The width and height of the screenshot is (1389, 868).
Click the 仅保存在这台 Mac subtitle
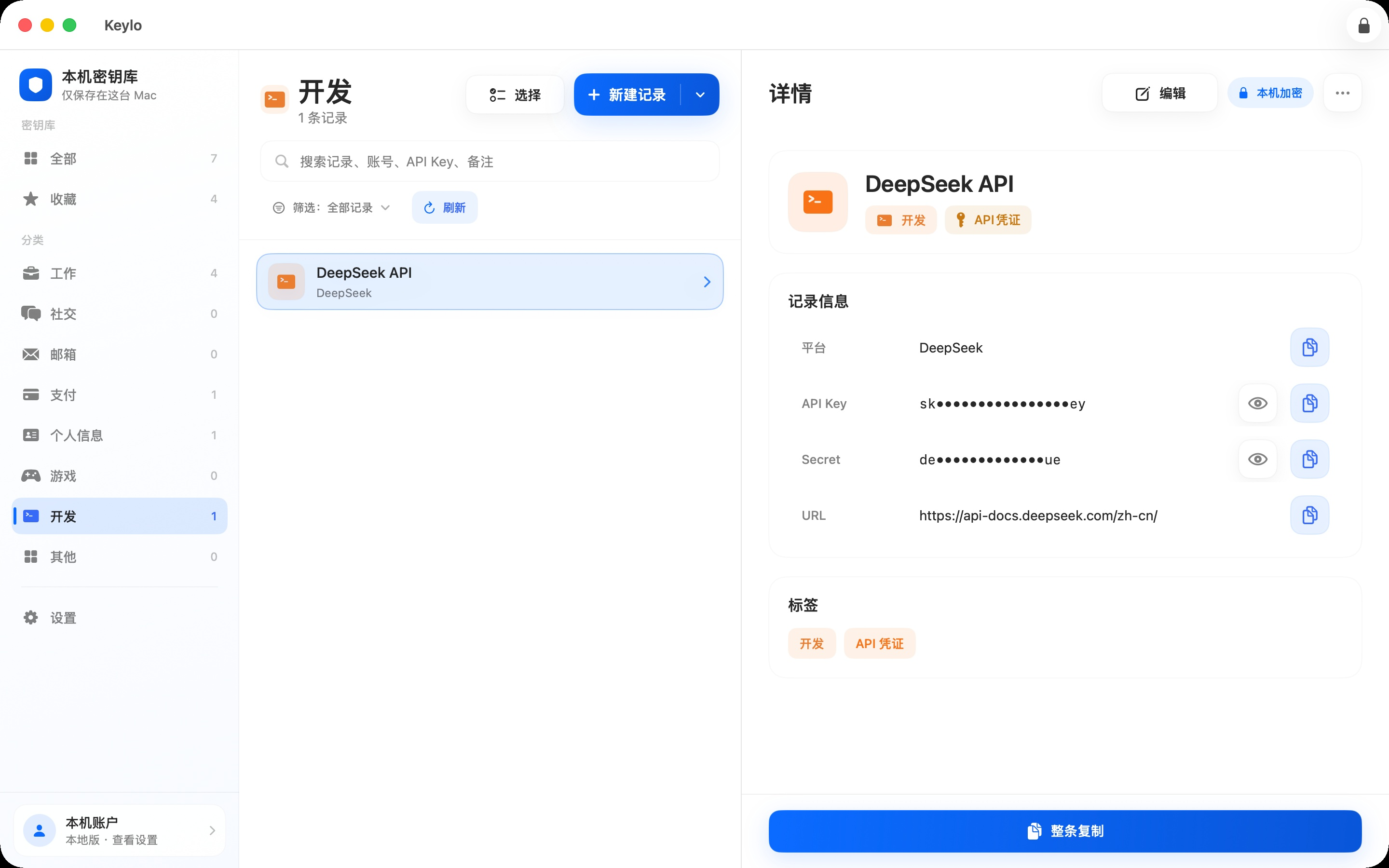[109, 95]
